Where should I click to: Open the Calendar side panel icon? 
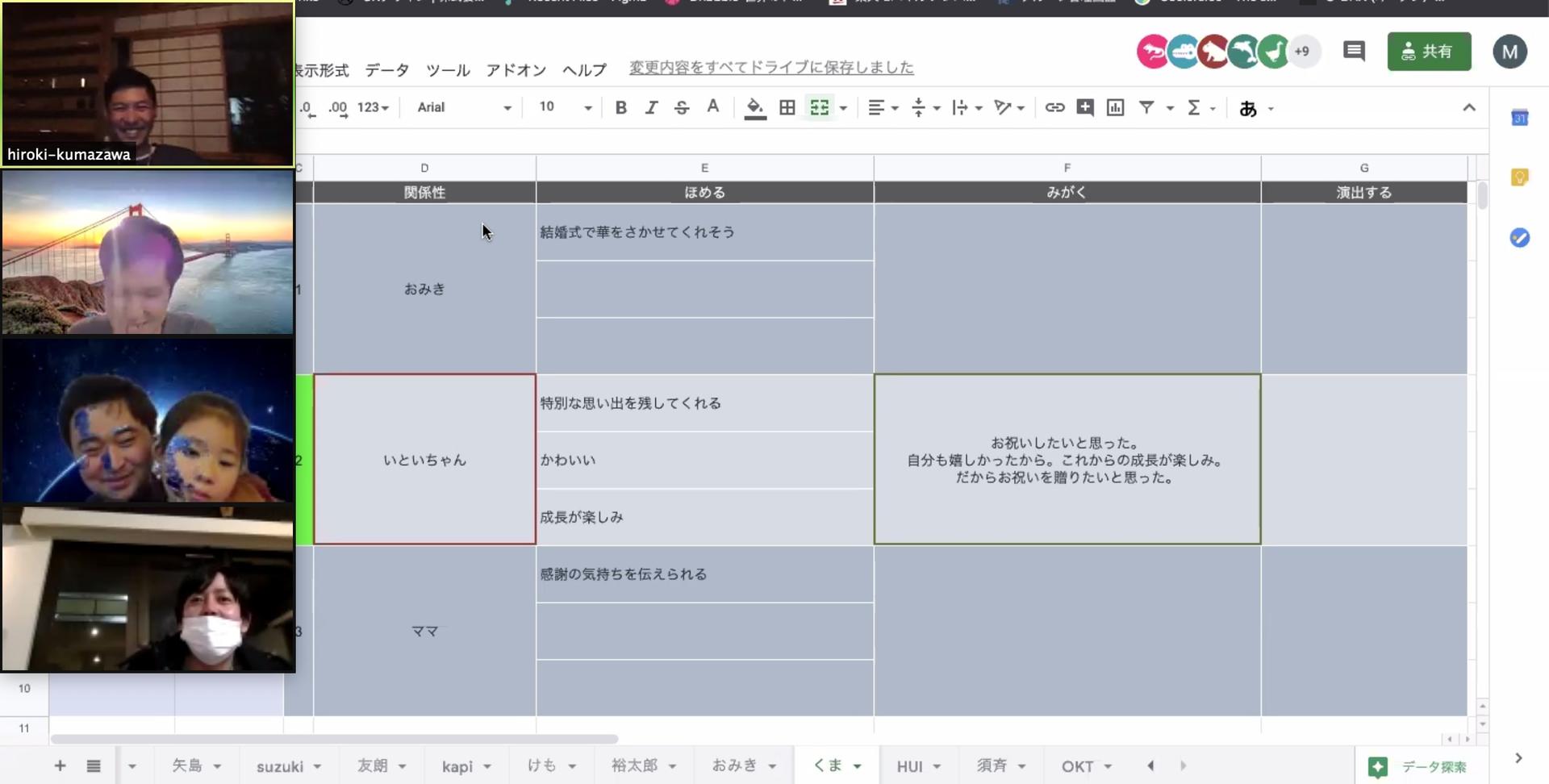point(1520,118)
